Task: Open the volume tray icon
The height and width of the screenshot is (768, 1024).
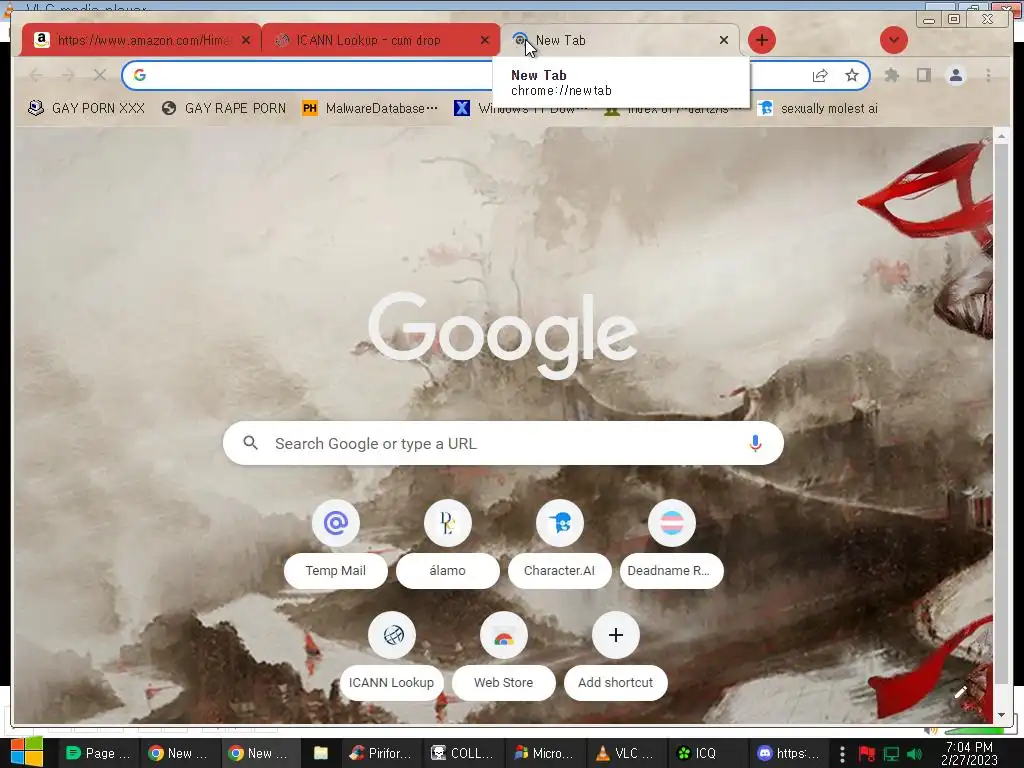Action: click(x=914, y=754)
